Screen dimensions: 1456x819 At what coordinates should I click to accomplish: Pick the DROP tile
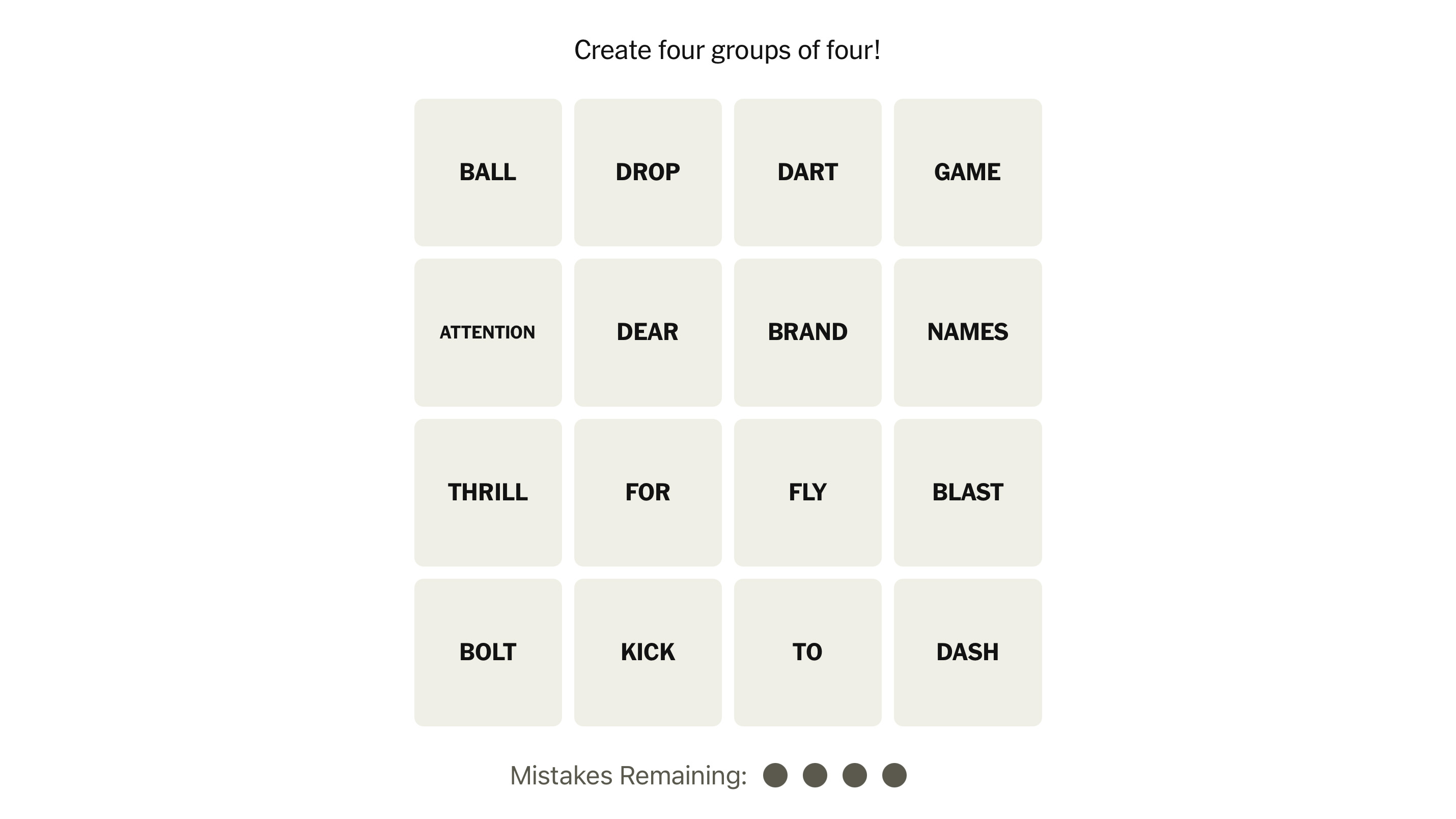click(x=648, y=173)
